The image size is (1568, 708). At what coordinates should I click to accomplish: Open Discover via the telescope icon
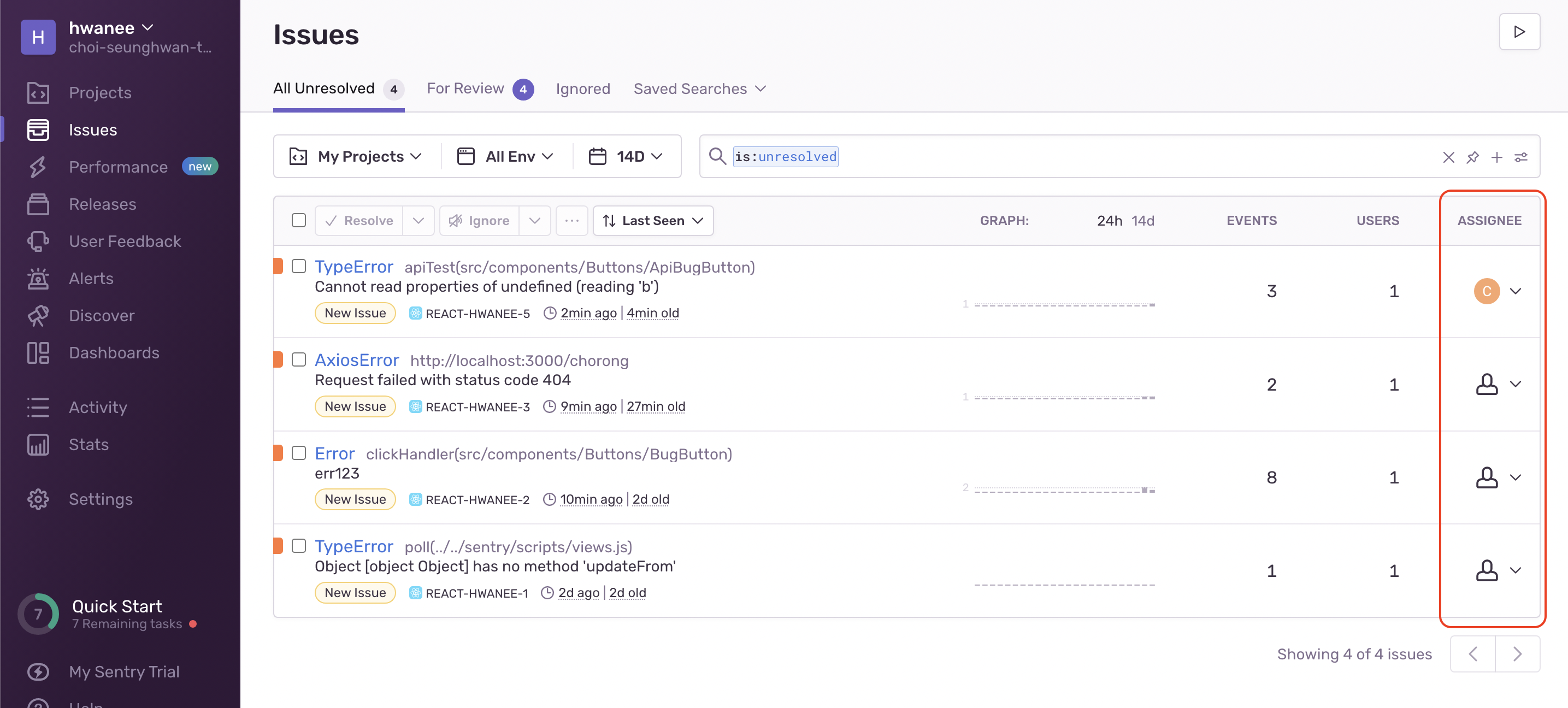(38, 315)
